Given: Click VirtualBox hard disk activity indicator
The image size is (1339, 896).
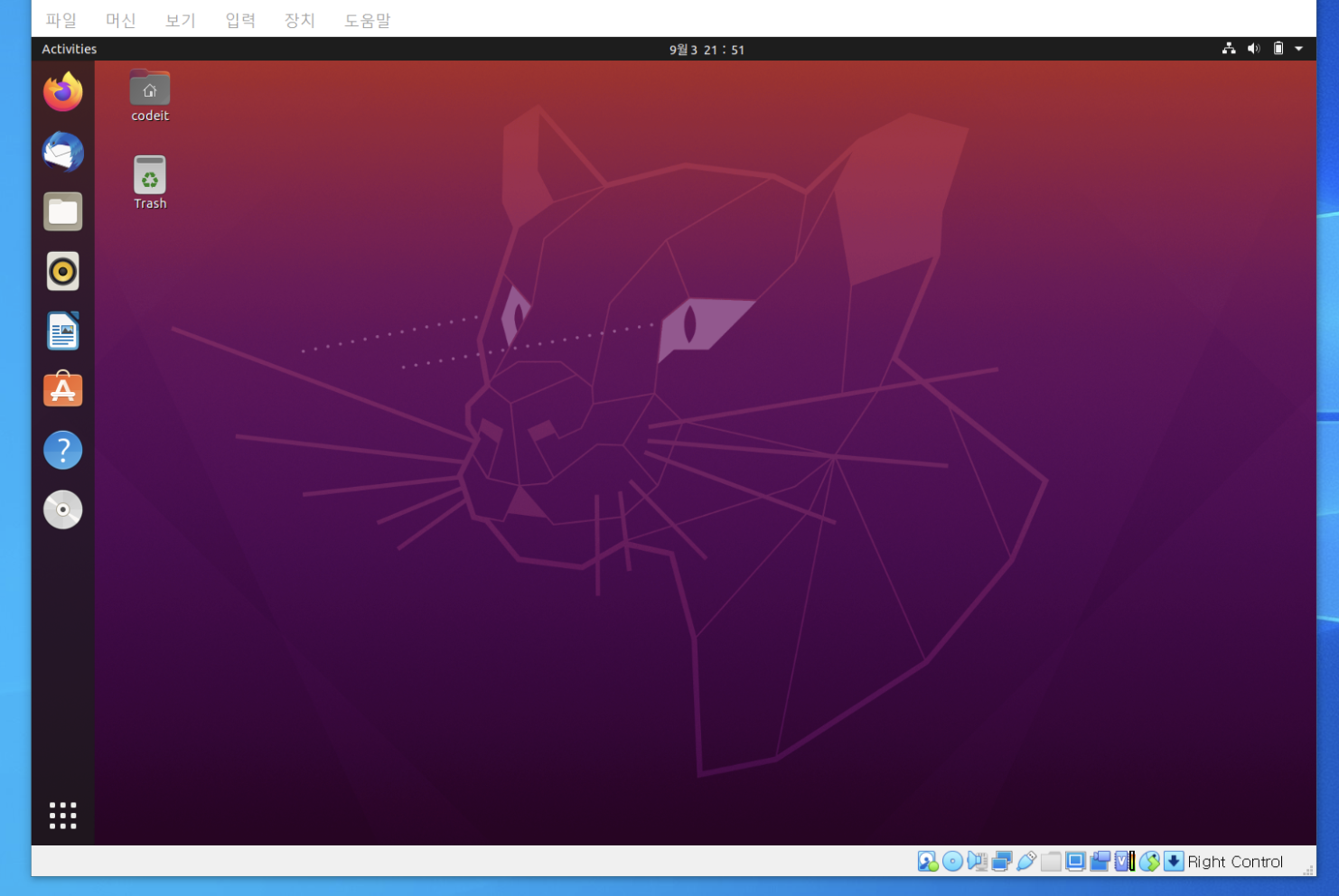Looking at the screenshot, I should pyautogui.click(x=928, y=862).
